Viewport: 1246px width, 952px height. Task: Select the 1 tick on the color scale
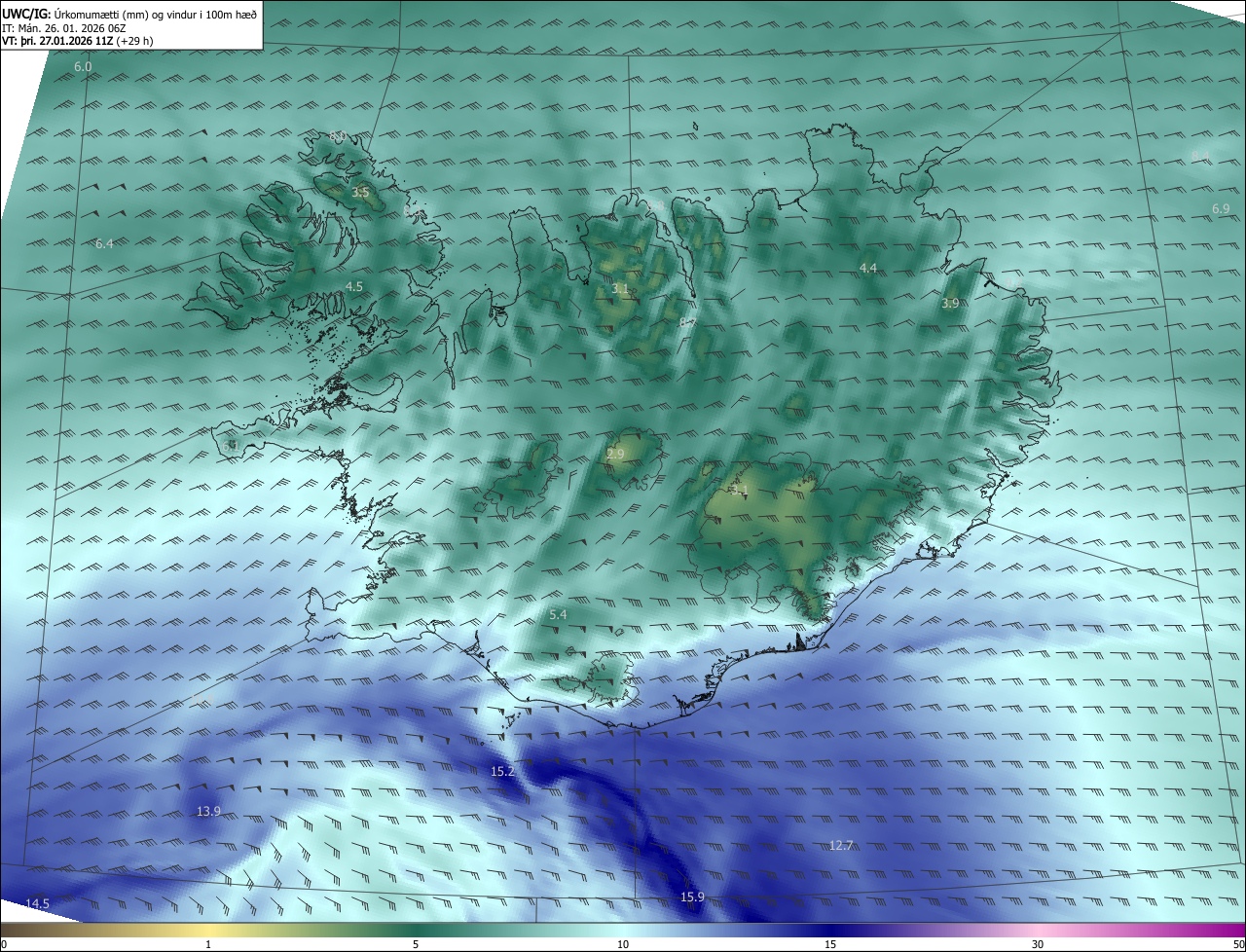[x=208, y=944]
